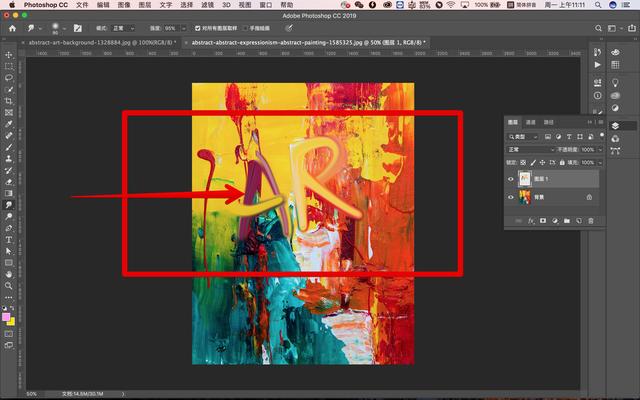Select the Crop tool
Image resolution: width=640 pixels, height=400 pixels.
click(9, 101)
